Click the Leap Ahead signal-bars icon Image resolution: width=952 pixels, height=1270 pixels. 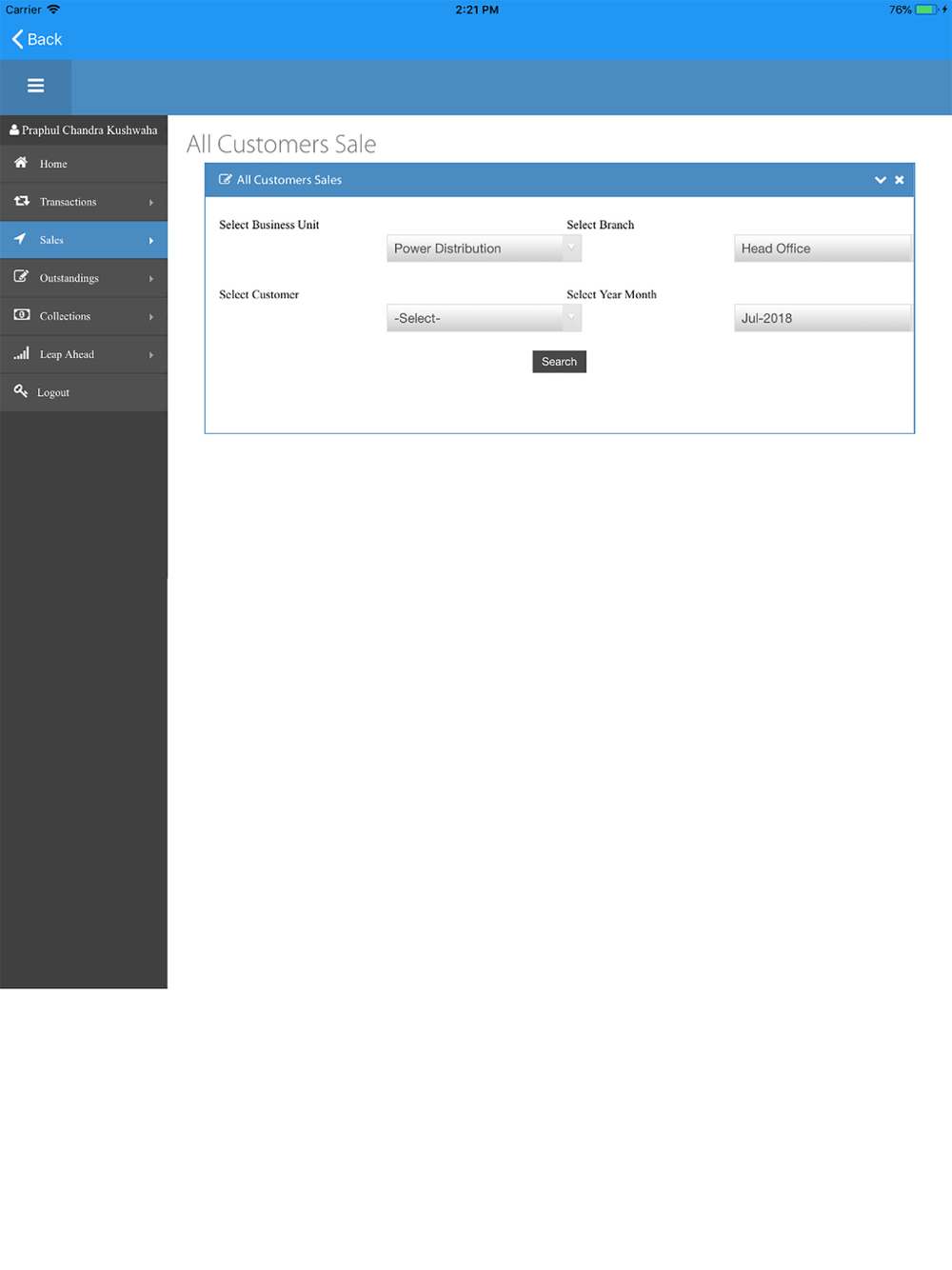[21, 353]
